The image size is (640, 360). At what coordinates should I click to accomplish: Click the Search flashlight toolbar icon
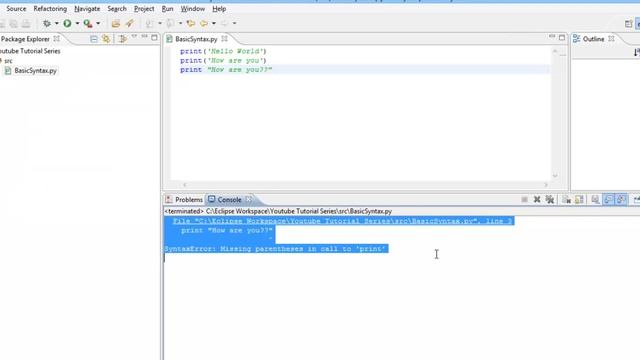click(129, 23)
